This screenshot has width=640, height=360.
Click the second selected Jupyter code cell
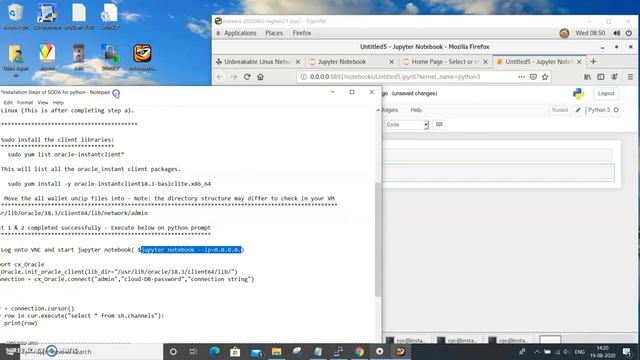click(x=498, y=173)
